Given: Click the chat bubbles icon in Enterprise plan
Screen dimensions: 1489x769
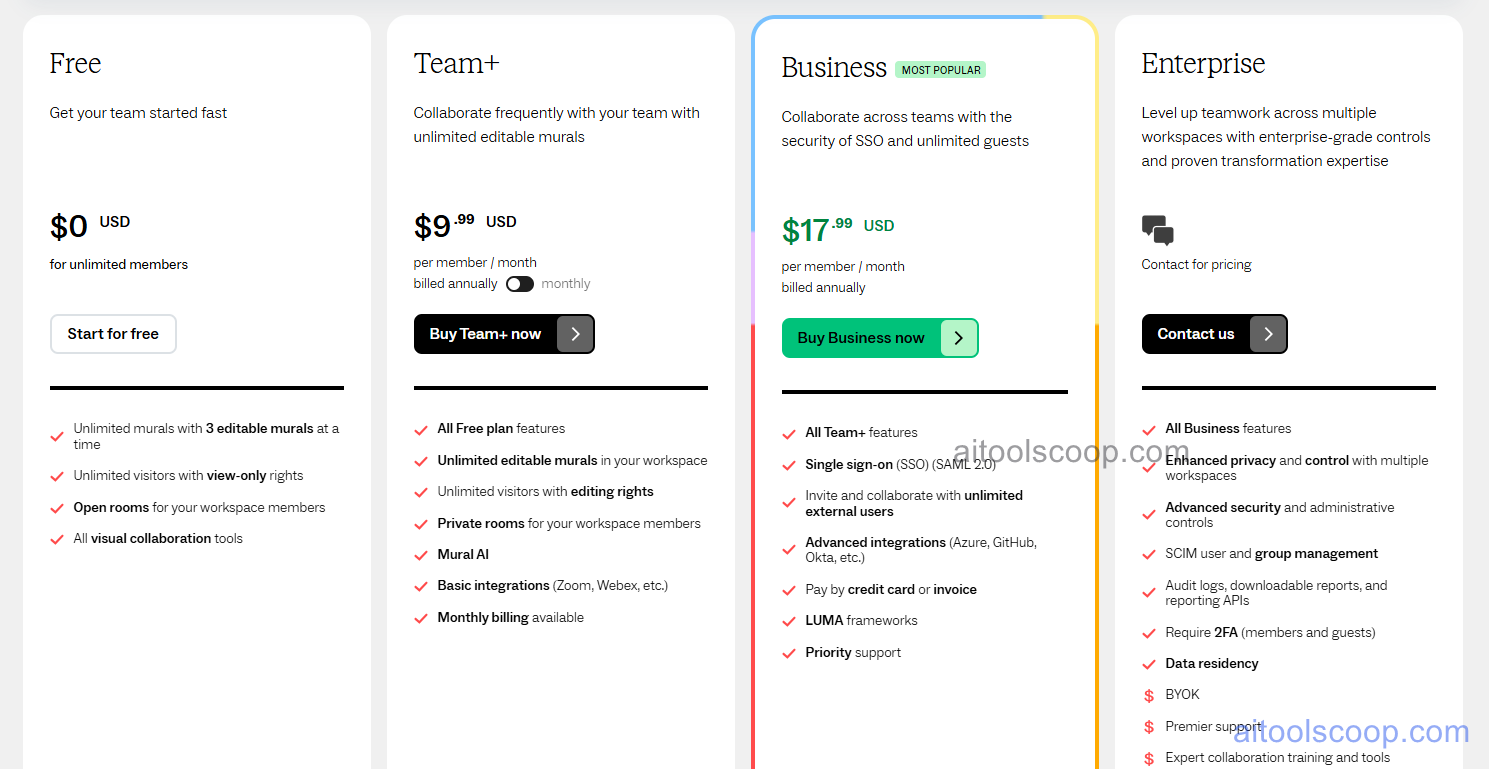Looking at the screenshot, I should (x=1157, y=230).
